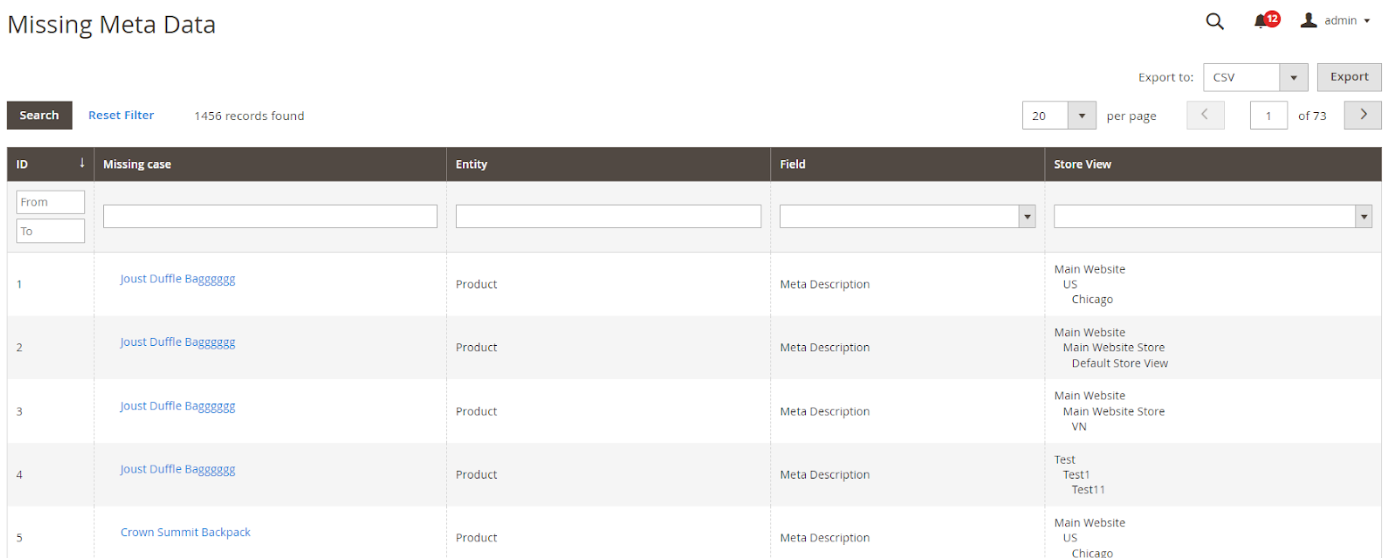Click the search magnifier icon
This screenshot has width=1387, height=558.
click(1214, 21)
